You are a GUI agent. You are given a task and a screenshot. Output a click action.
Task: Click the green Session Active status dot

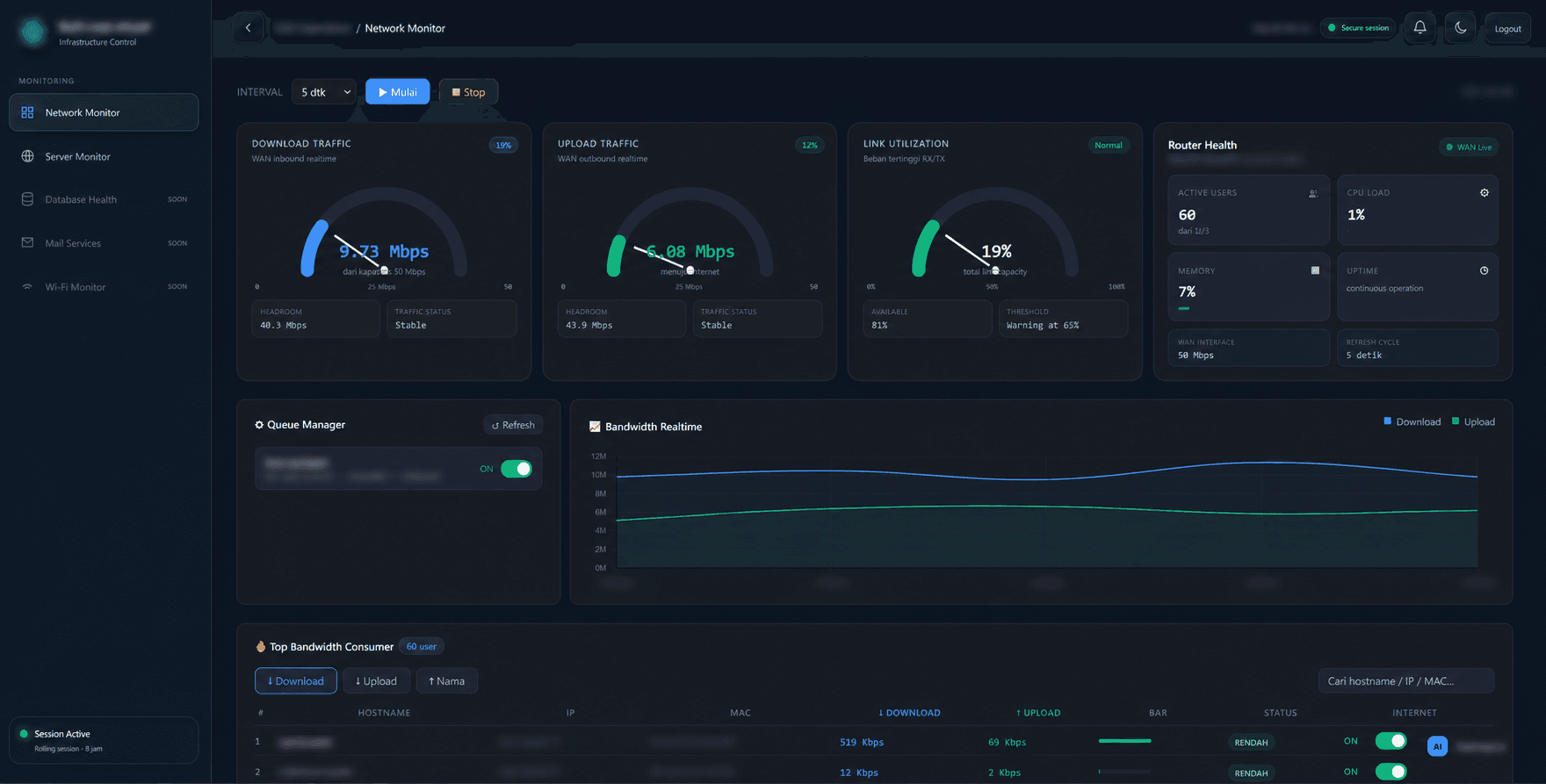click(24, 734)
